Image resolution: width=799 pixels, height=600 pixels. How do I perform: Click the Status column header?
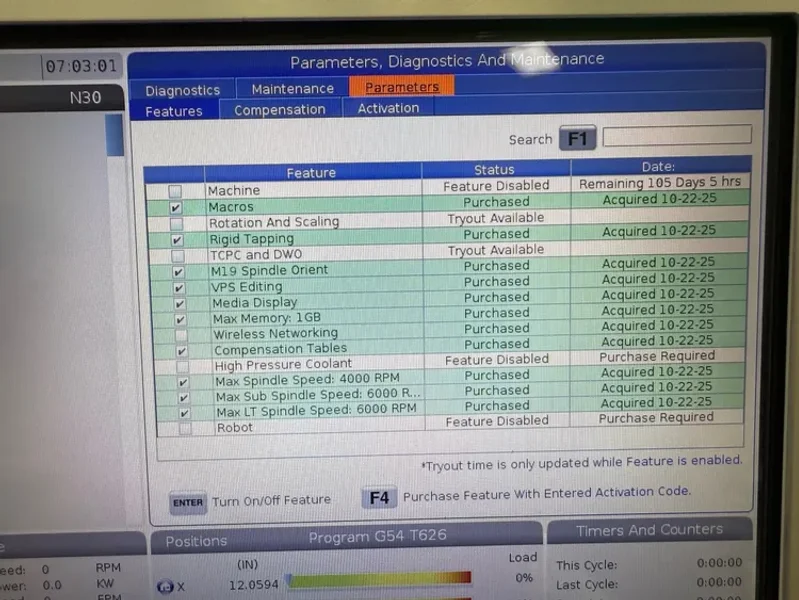(x=494, y=170)
